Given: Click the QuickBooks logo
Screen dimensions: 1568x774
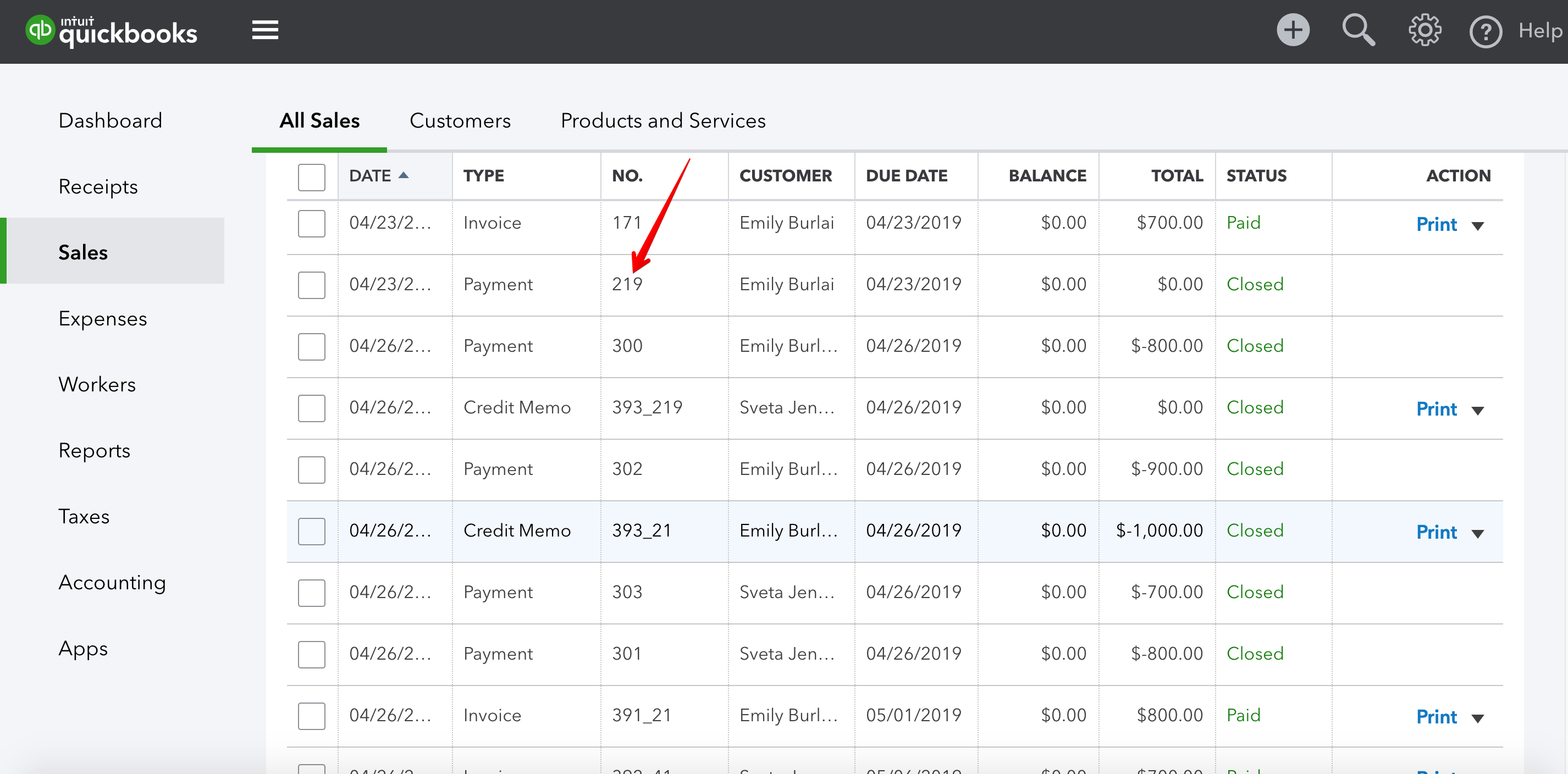Looking at the screenshot, I should [x=112, y=30].
